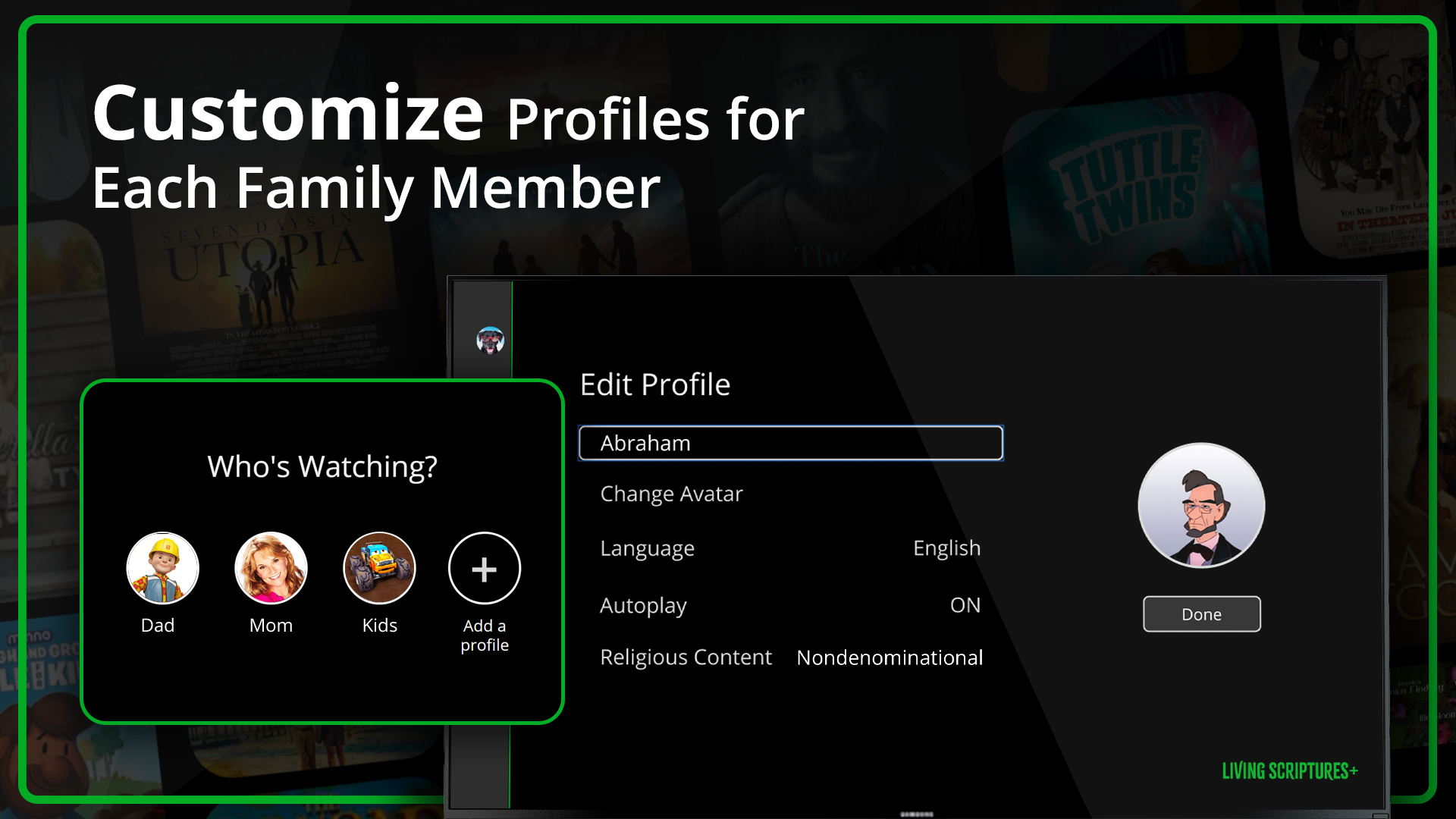Choose the Kids monster truck avatar
Viewport: 1456px width, 819px height.
pos(379,568)
